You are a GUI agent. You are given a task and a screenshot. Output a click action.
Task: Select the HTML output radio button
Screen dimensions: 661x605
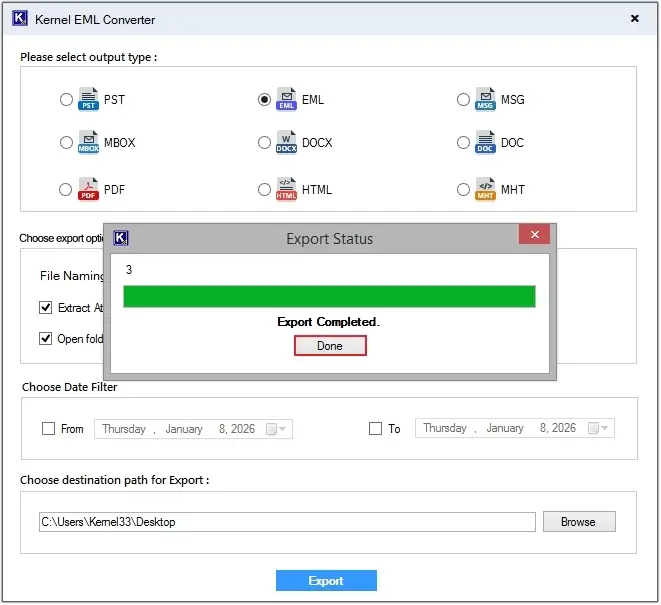264,189
